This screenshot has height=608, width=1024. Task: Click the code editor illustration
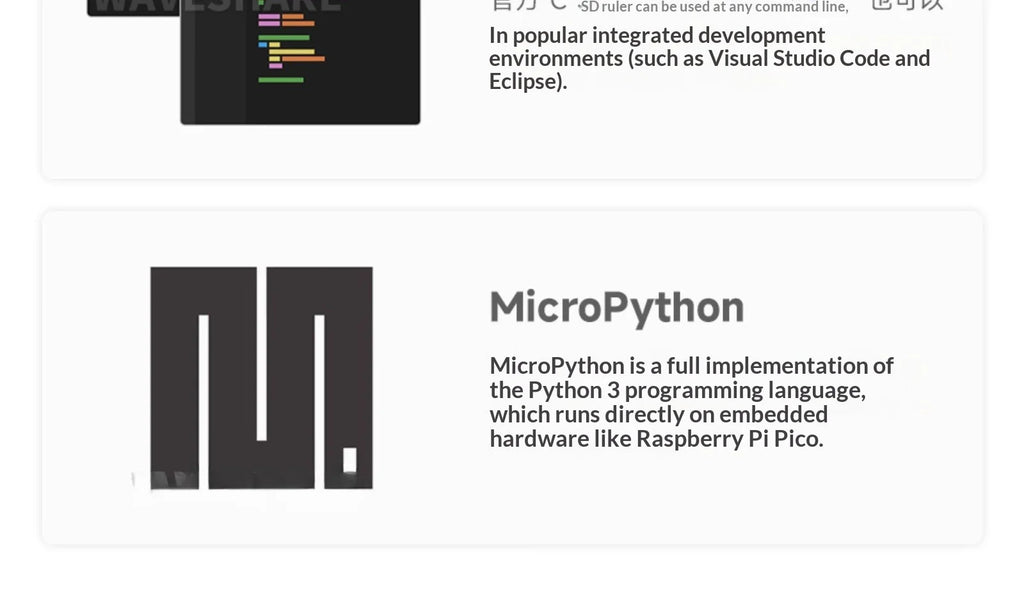pos(254,61)
